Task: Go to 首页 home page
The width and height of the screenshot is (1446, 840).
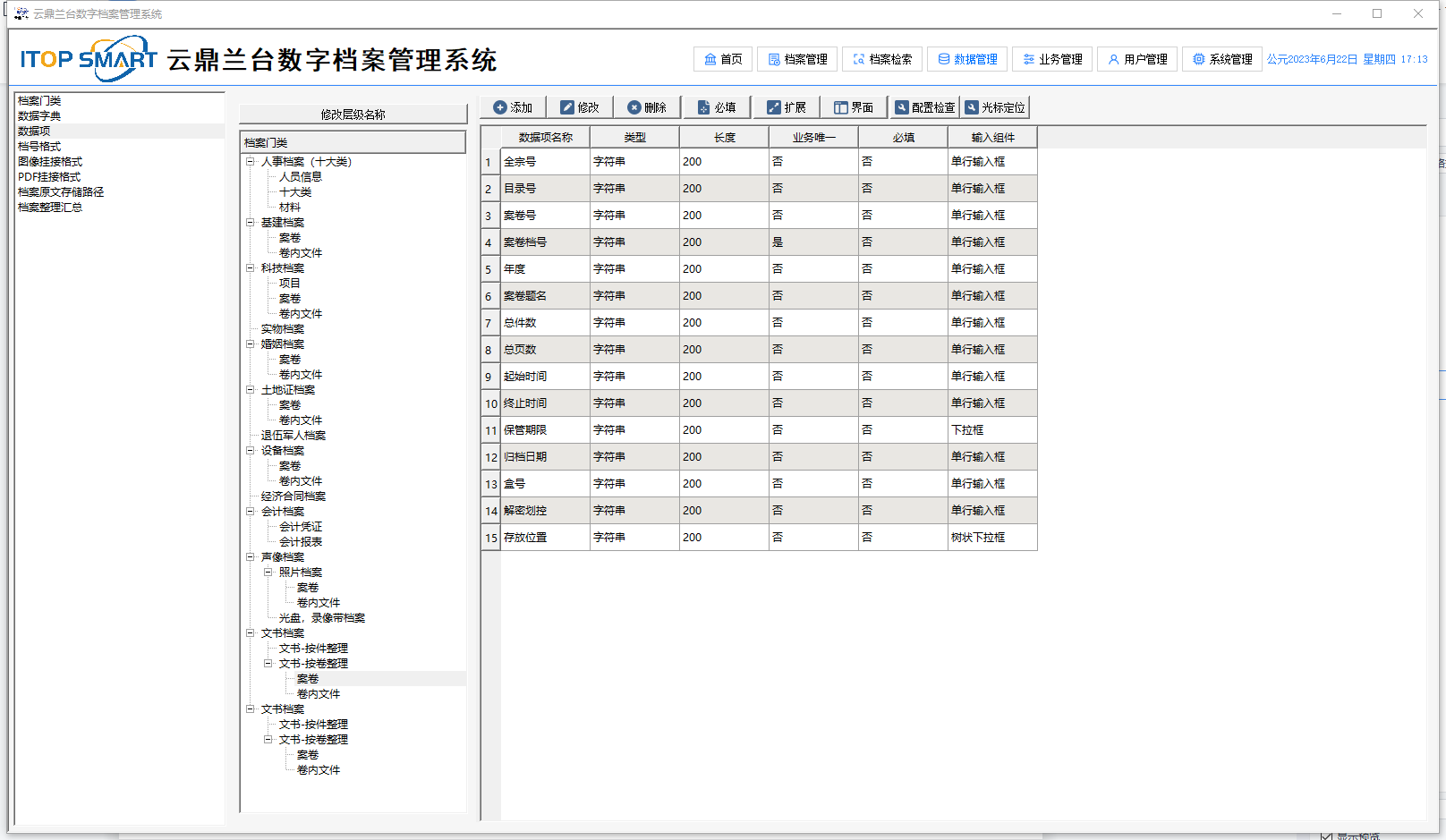Action: click(x=723, y=59)
